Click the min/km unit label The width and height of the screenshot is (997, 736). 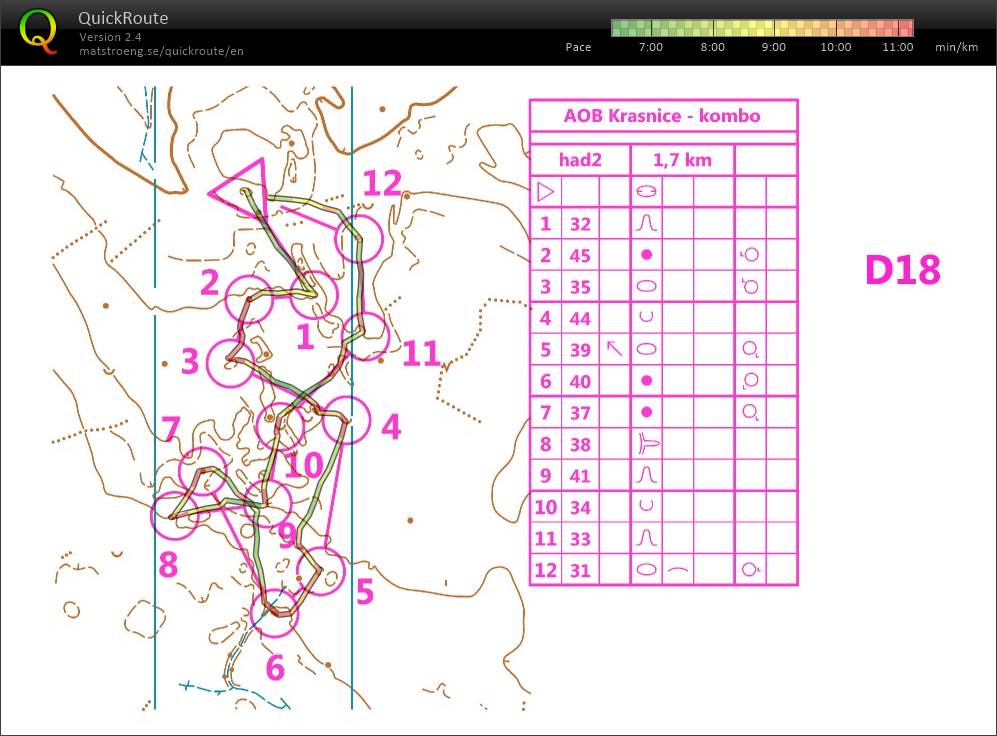pyautogui.click(x=956, y=47)
